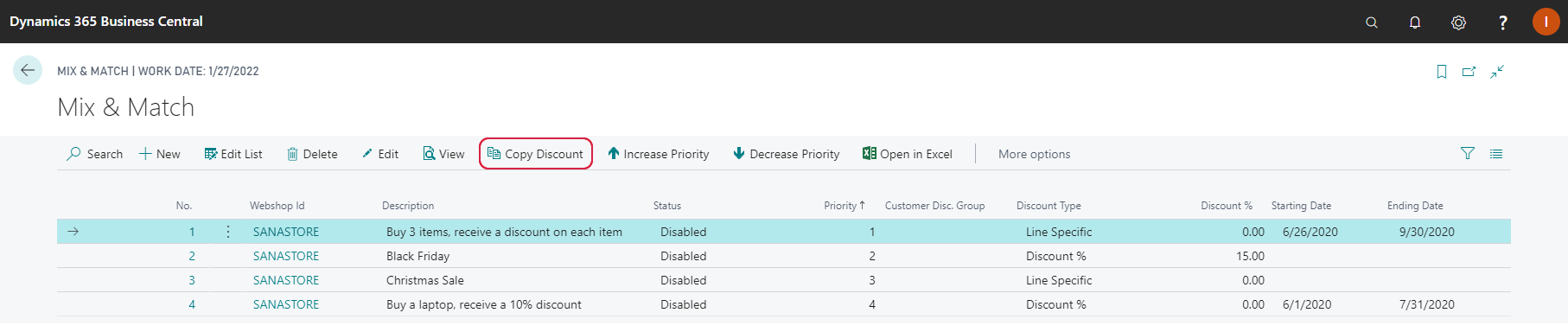The width and height of the screenshot is (1568, 332).
Task: Click the search magnifier in top bar
Action: tap(1371, 22)
